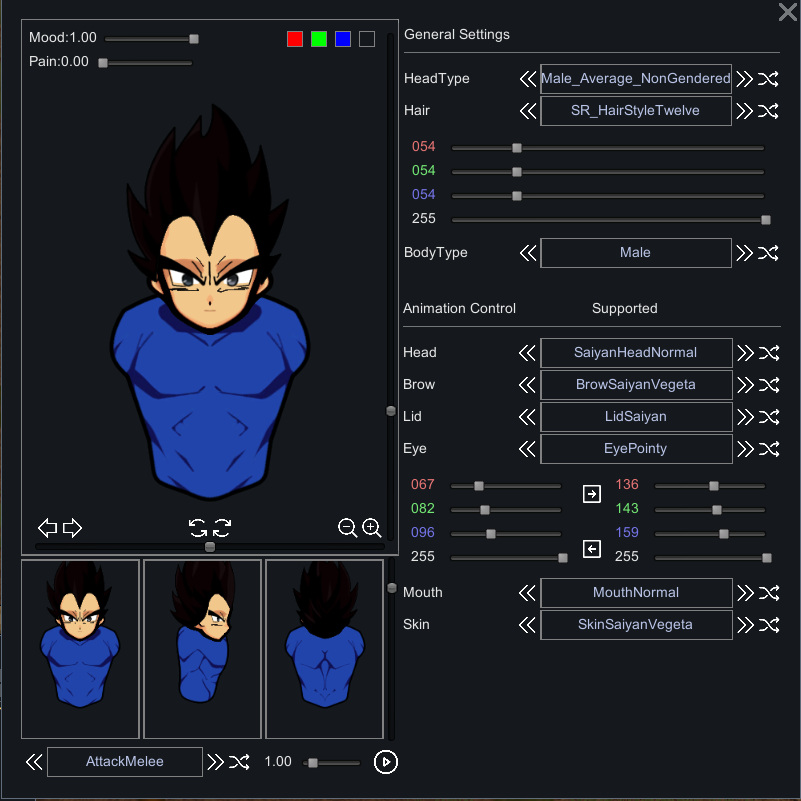Open the AttackMelee animation selector
Viewport: 801px width, 801px height.
click(125, 762)
